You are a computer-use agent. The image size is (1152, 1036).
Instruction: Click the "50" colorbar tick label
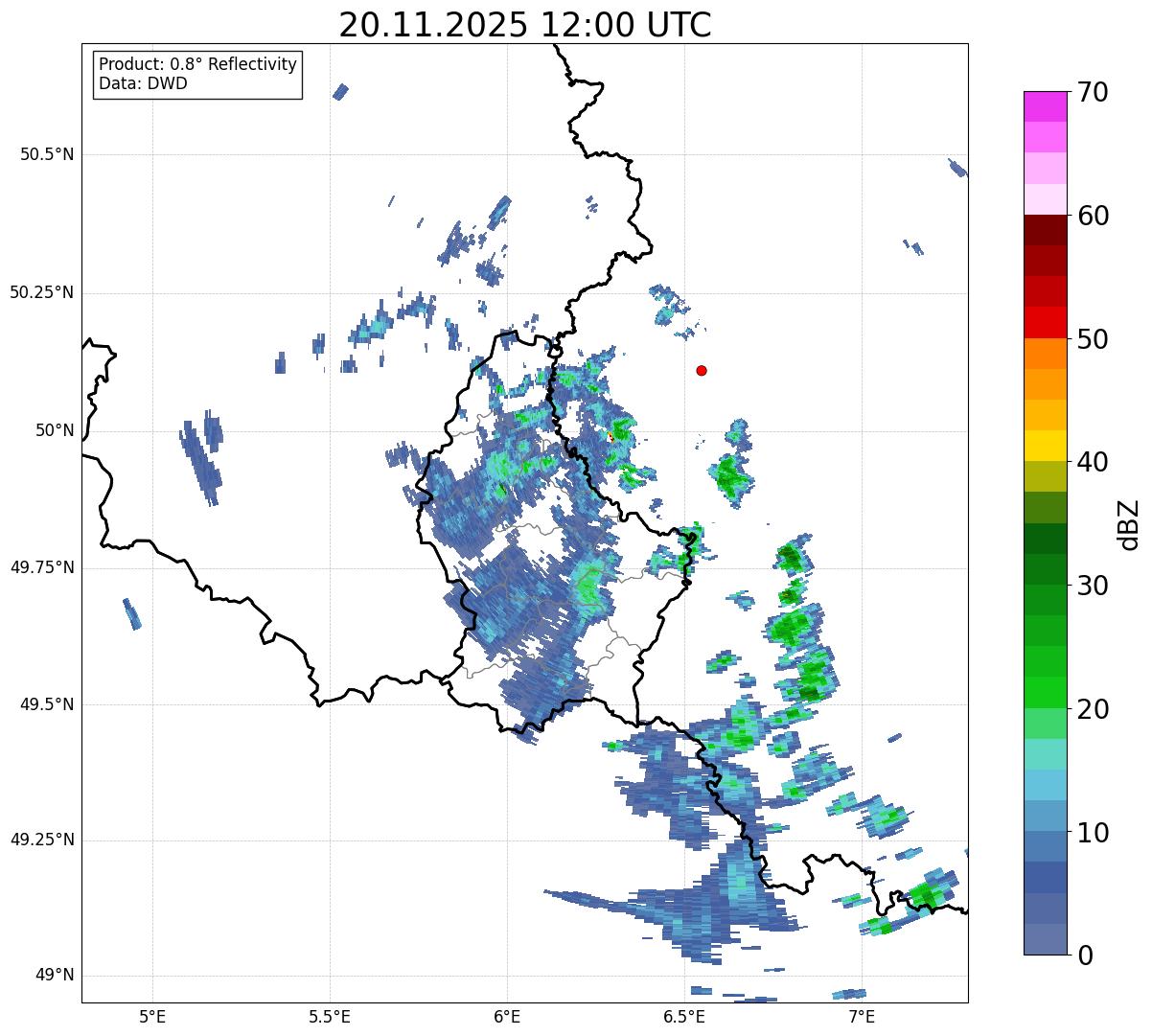(x=1093, y=339)
